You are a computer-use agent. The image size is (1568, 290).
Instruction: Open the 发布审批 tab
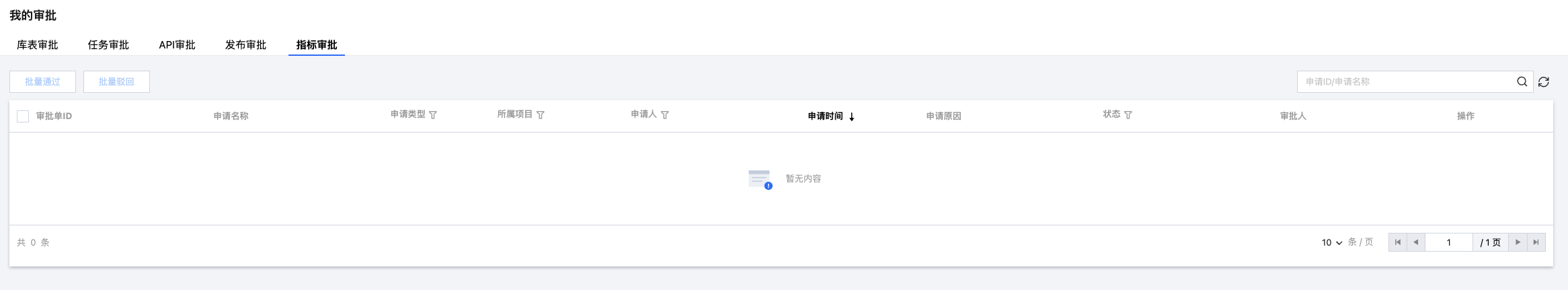[245, 45]
